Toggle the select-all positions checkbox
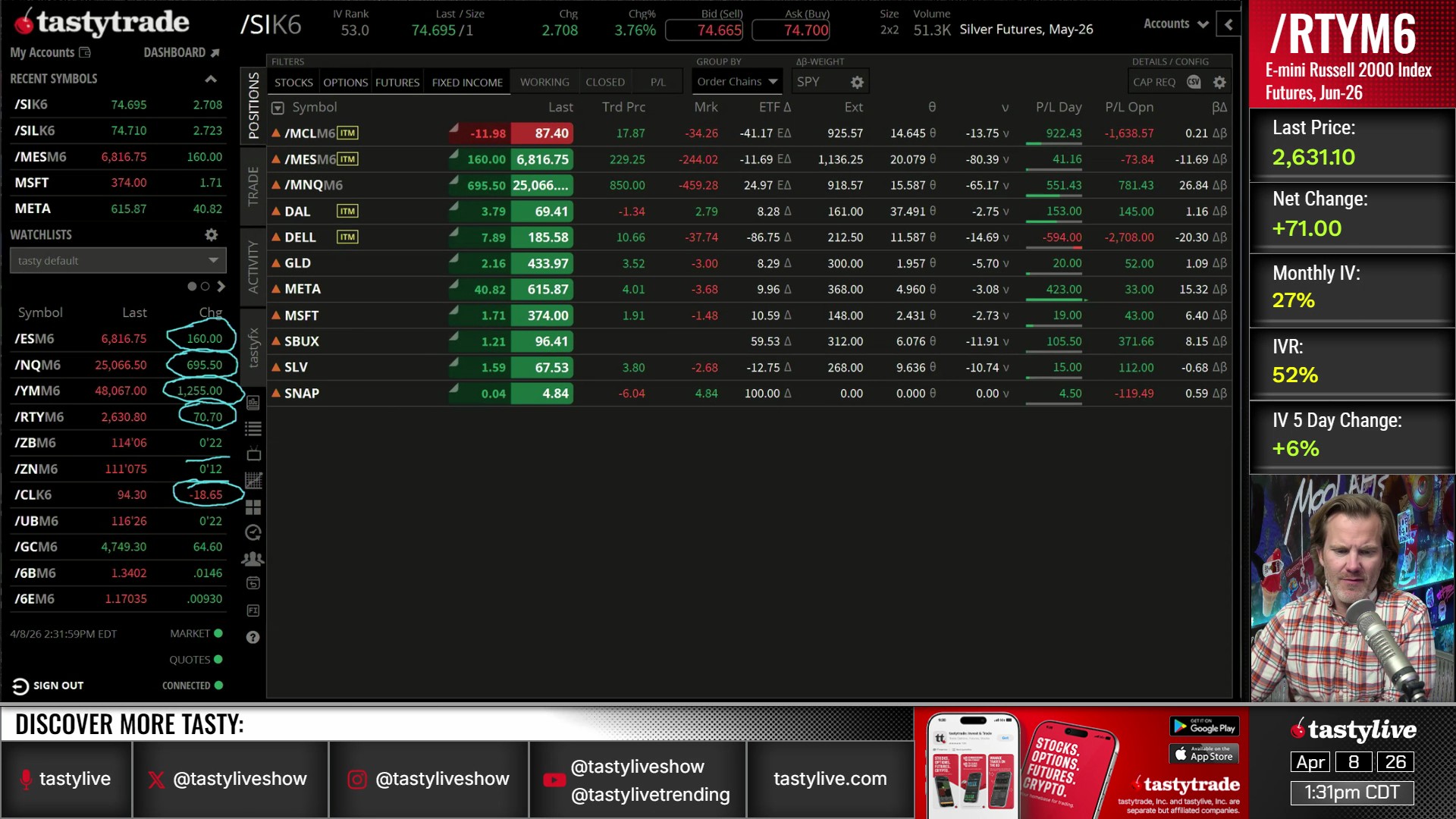 pos(278,108)
